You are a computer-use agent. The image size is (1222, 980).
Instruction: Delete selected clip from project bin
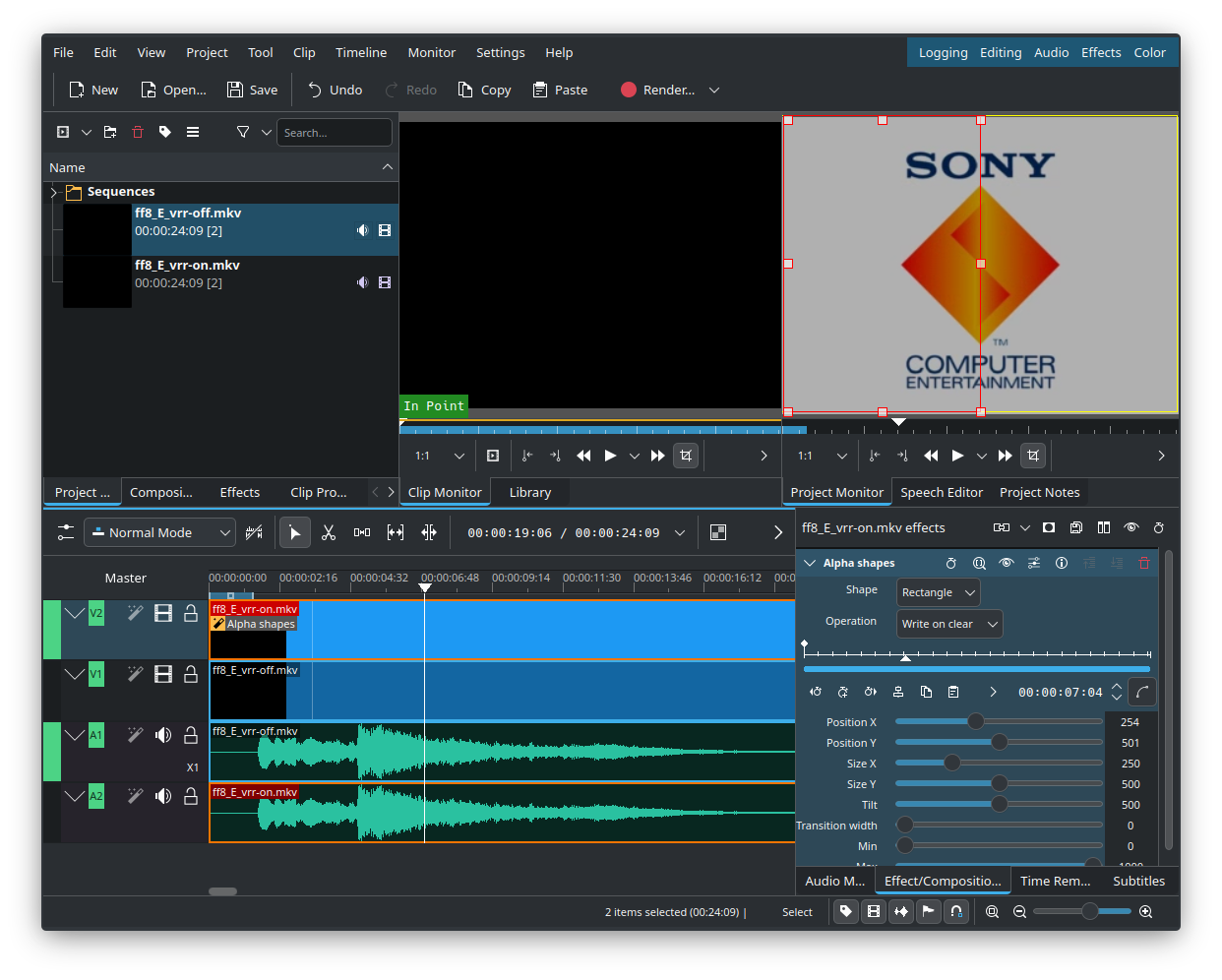pos(138,132)
